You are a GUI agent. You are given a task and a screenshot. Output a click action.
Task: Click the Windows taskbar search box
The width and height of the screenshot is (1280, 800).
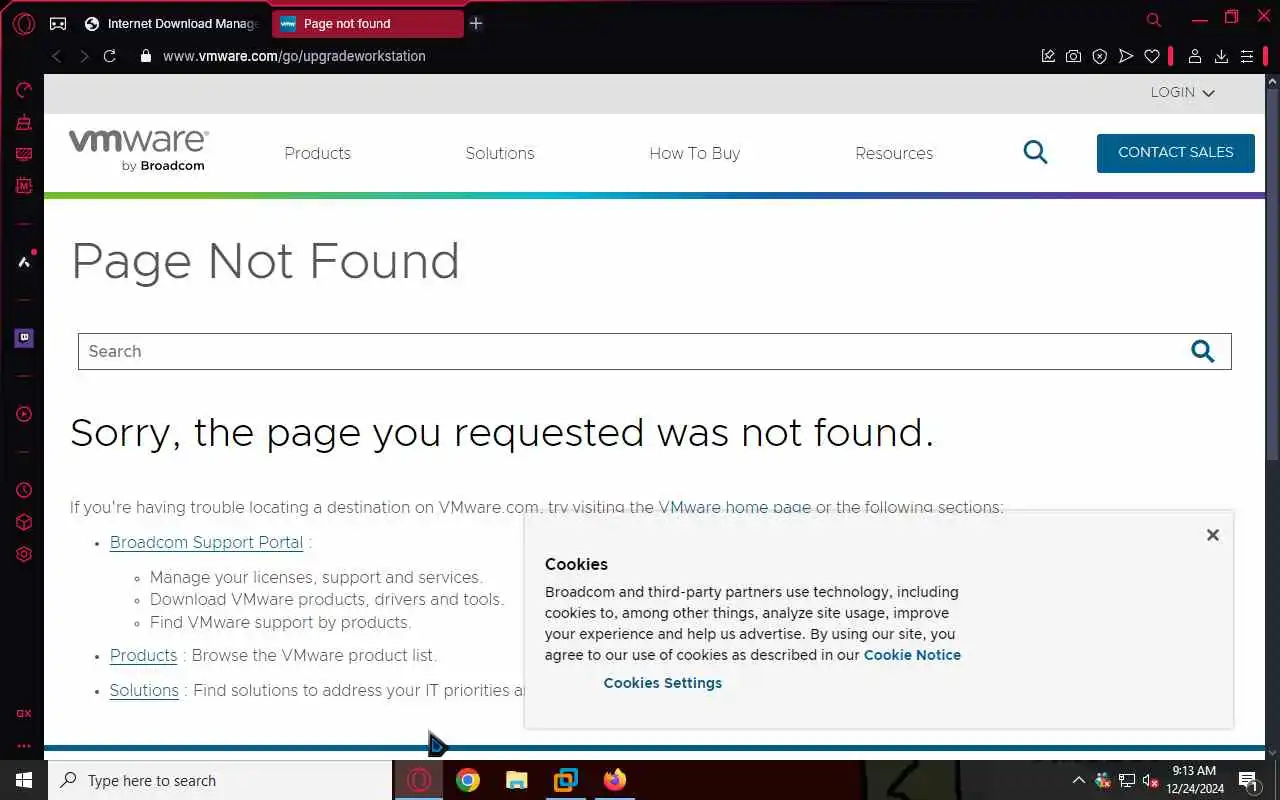pos(220,780)
